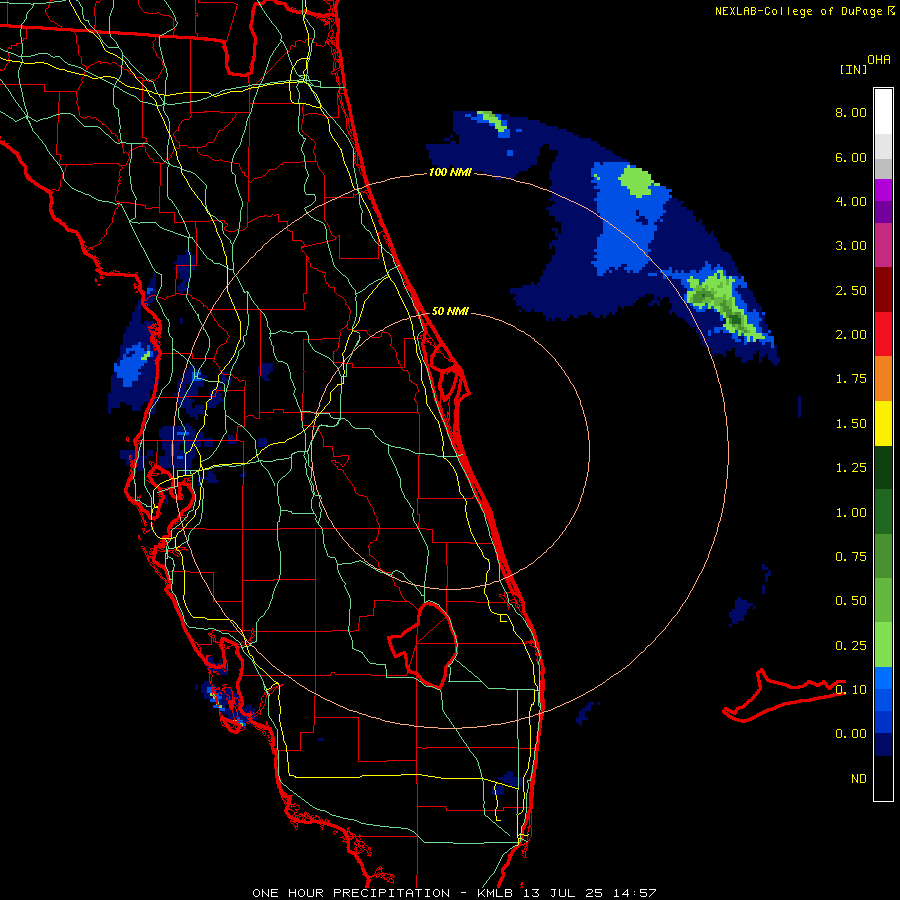Click the '1.25' scale label
This screenshot has width=900, height=900.
pos(851,468)
